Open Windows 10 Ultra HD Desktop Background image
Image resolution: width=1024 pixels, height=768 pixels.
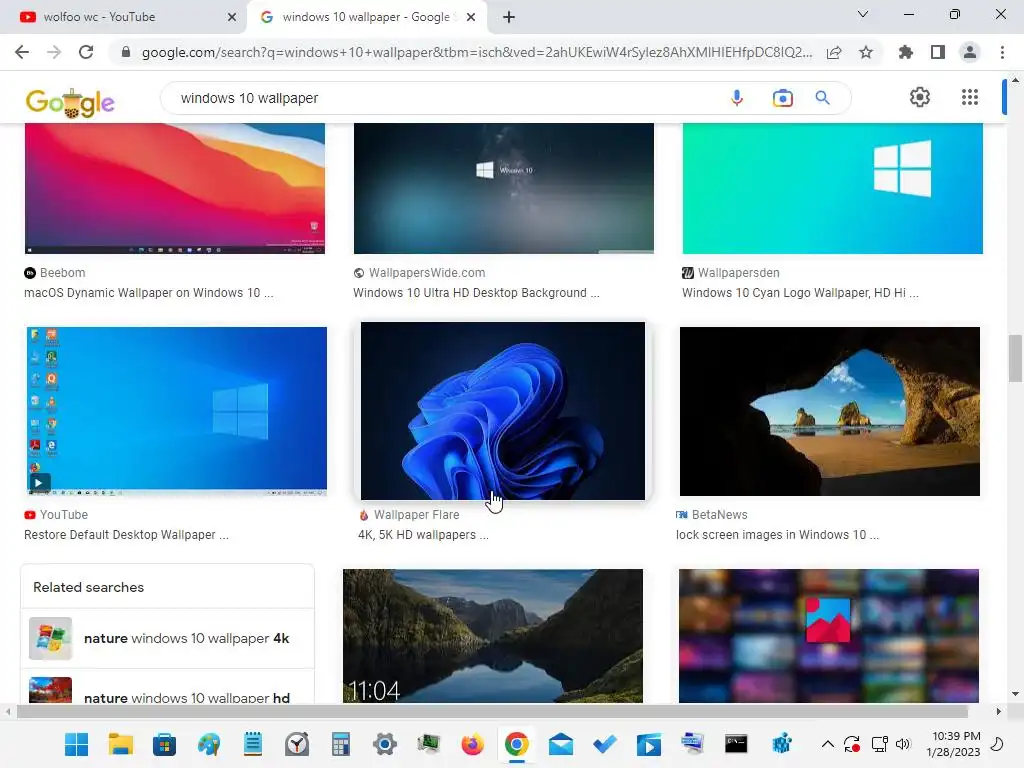504,188
